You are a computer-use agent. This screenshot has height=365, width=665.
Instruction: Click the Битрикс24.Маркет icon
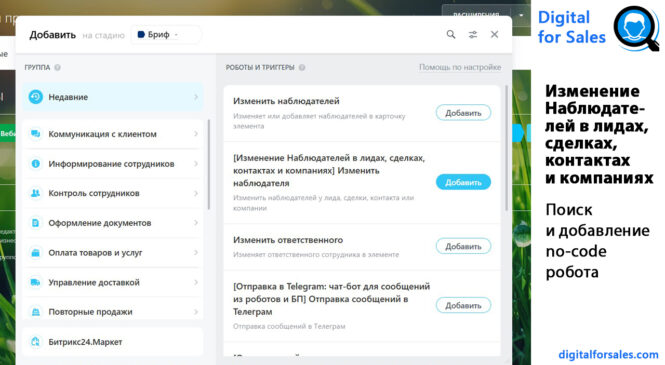[x=36, y=342]
